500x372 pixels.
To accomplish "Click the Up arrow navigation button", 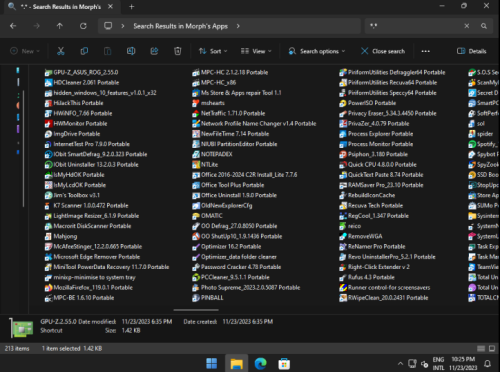I will 60,26.
